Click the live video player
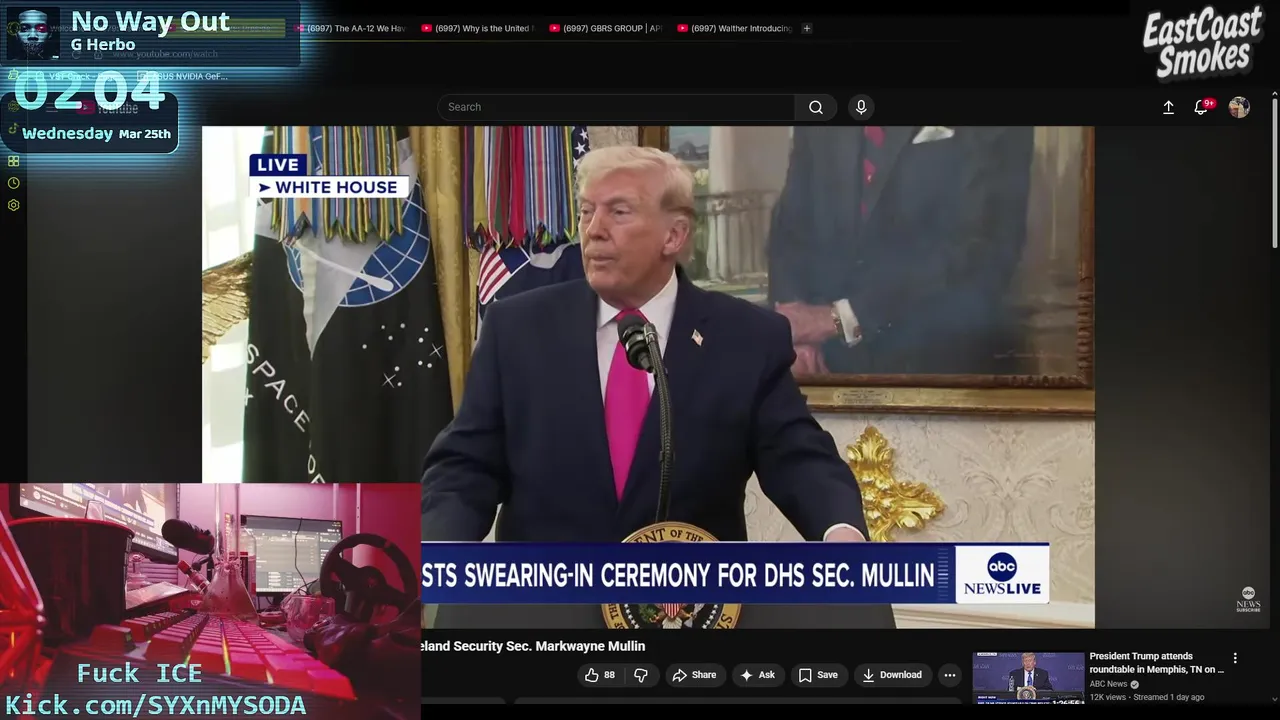This screenshot has width=1280, height=720. click(x=648, y=377)
